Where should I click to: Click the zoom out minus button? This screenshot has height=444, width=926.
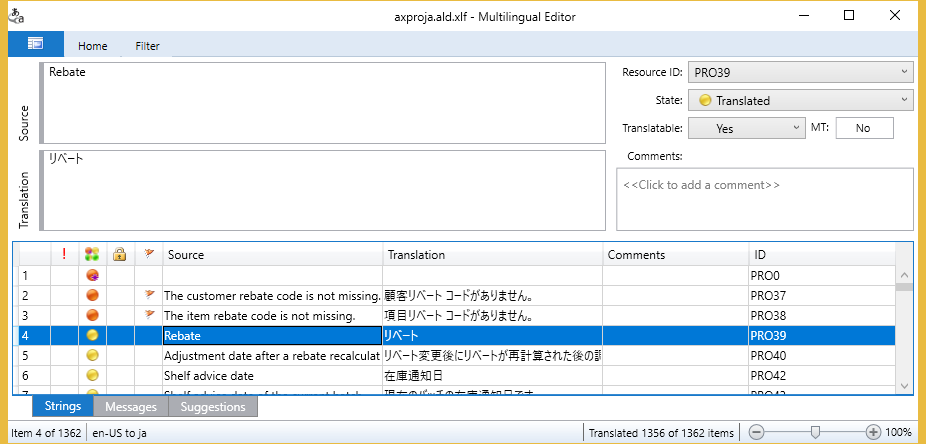(x=757, y=432)
